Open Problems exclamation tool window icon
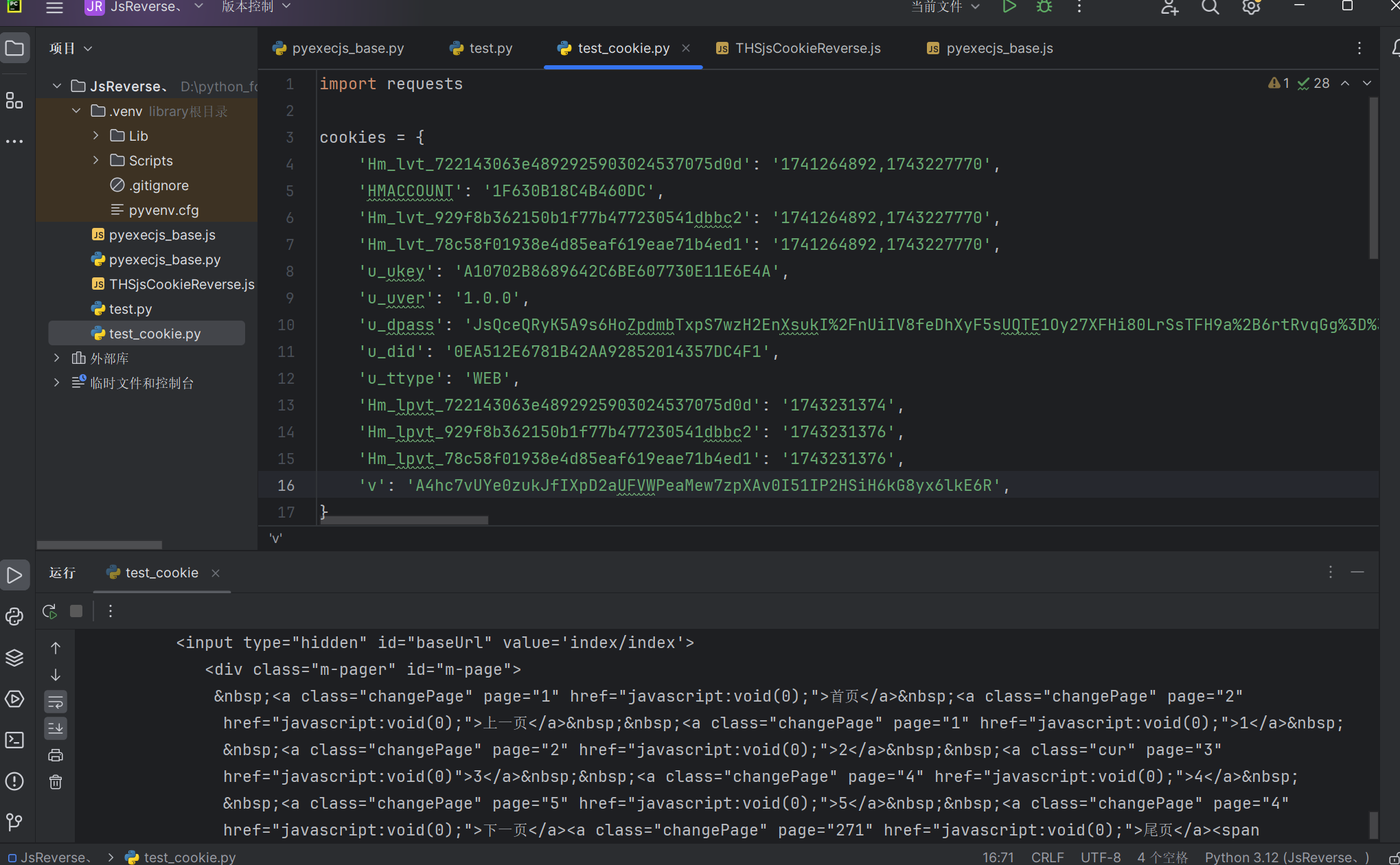The height and width of the screenshot is (865, 1400). (14, 781)
